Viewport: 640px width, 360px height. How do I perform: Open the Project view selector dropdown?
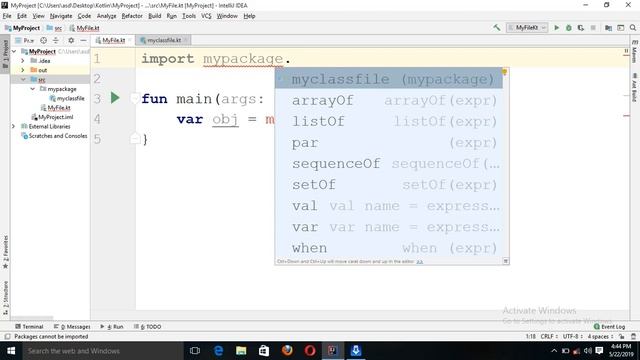[x=25, y=40]
